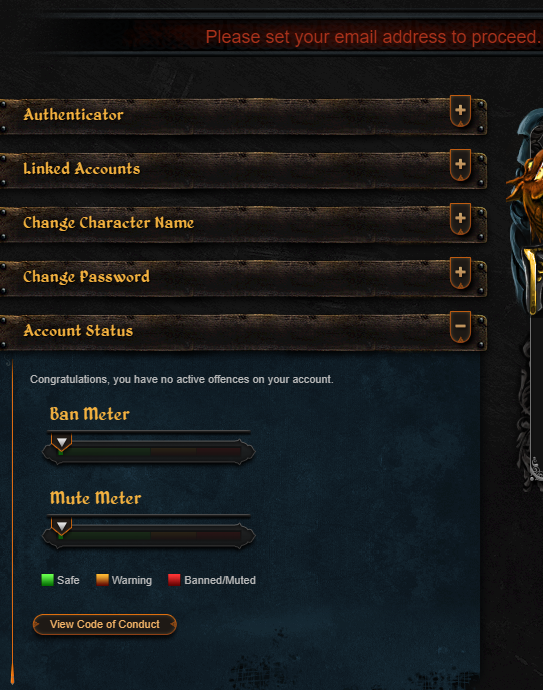Expand Change Password plus icon
Screen dimensions: 543x690
tap(460, 273)
